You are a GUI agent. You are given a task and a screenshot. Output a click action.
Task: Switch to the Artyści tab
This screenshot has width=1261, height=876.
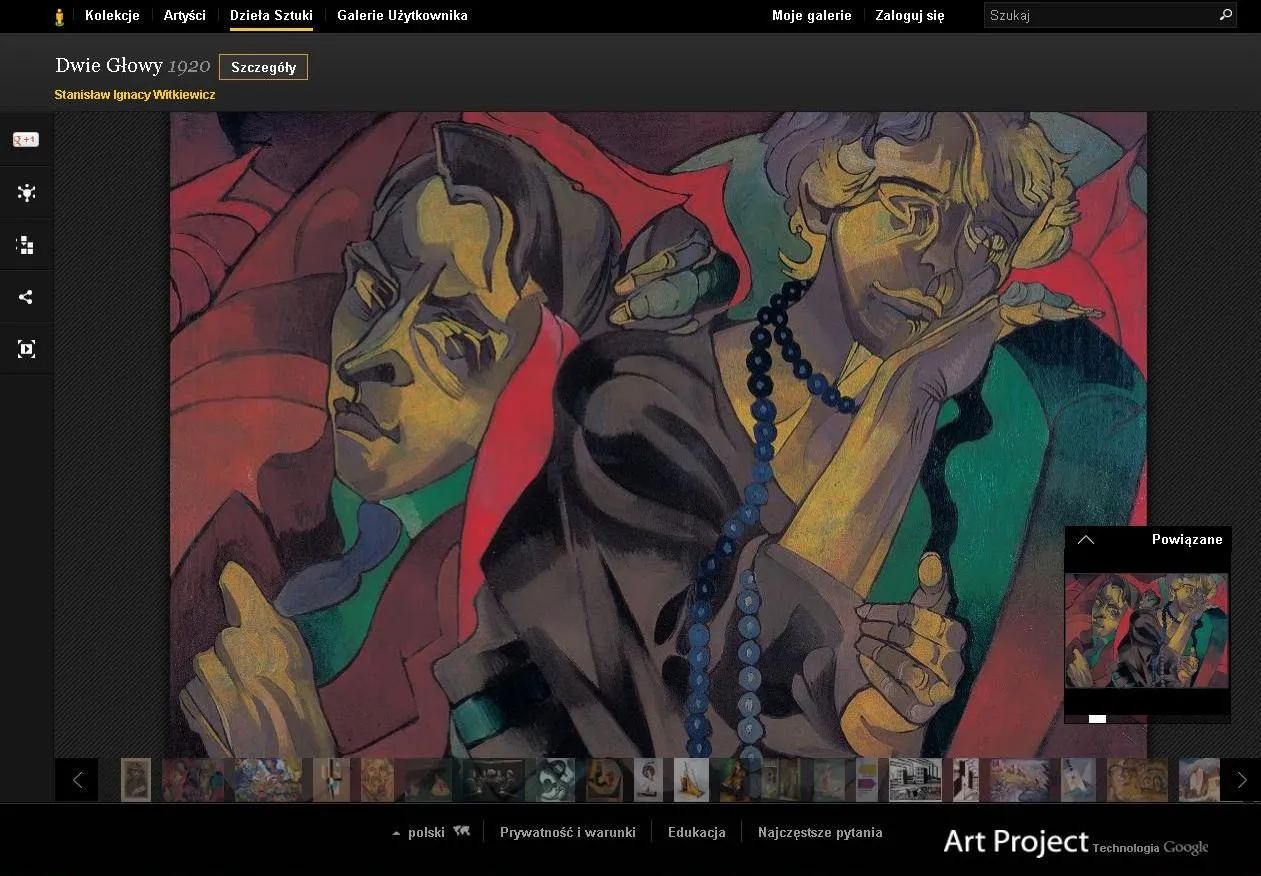click(185, 15)
